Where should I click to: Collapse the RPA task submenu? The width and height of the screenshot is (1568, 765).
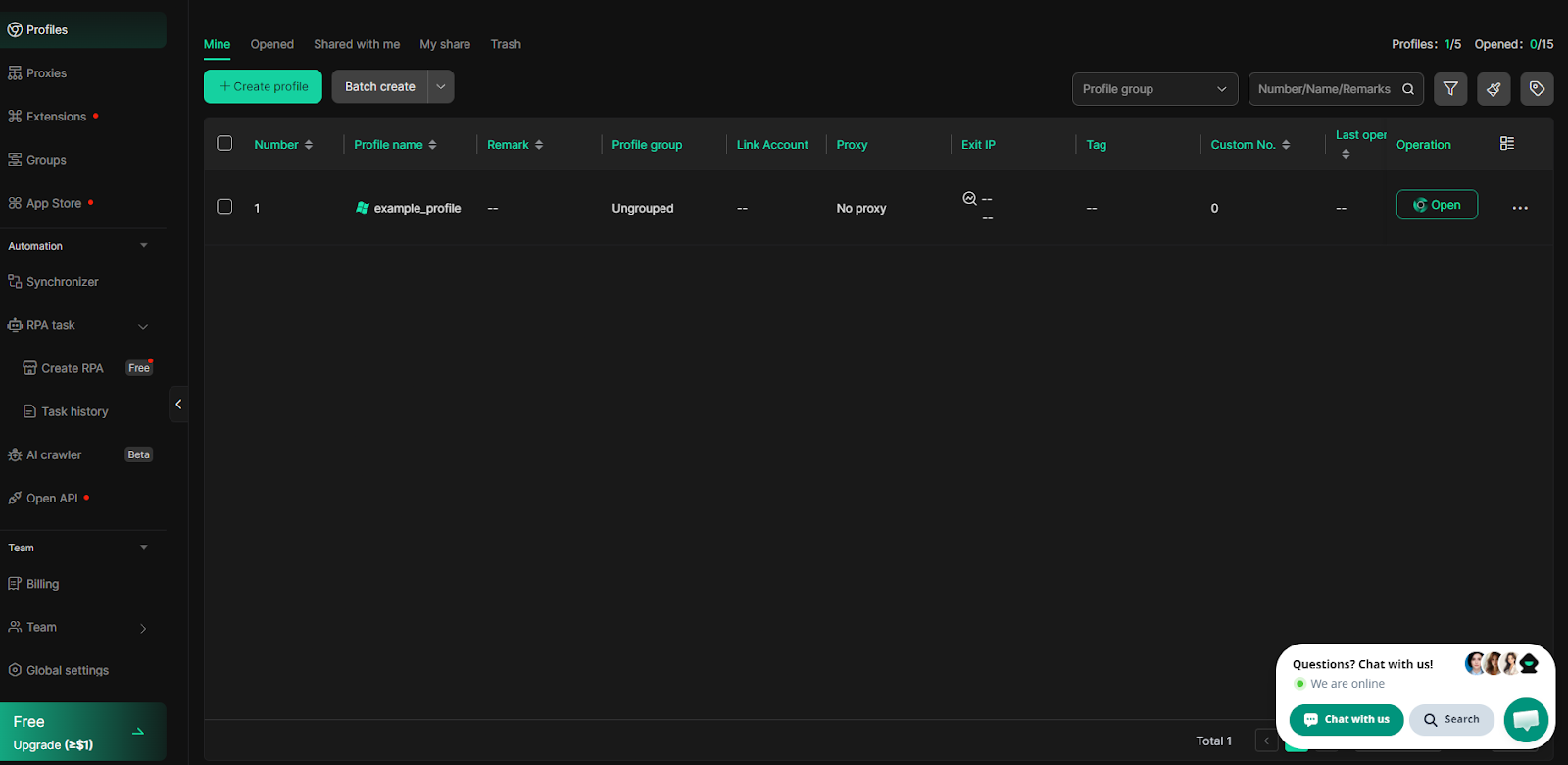143,326
